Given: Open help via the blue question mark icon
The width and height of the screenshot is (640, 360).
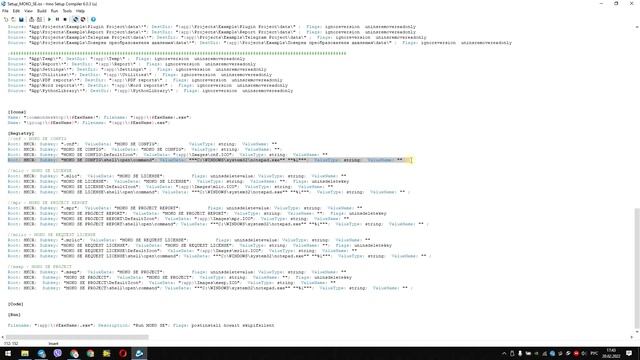Looking at the screenshot, I should click(x=93, y=19).
